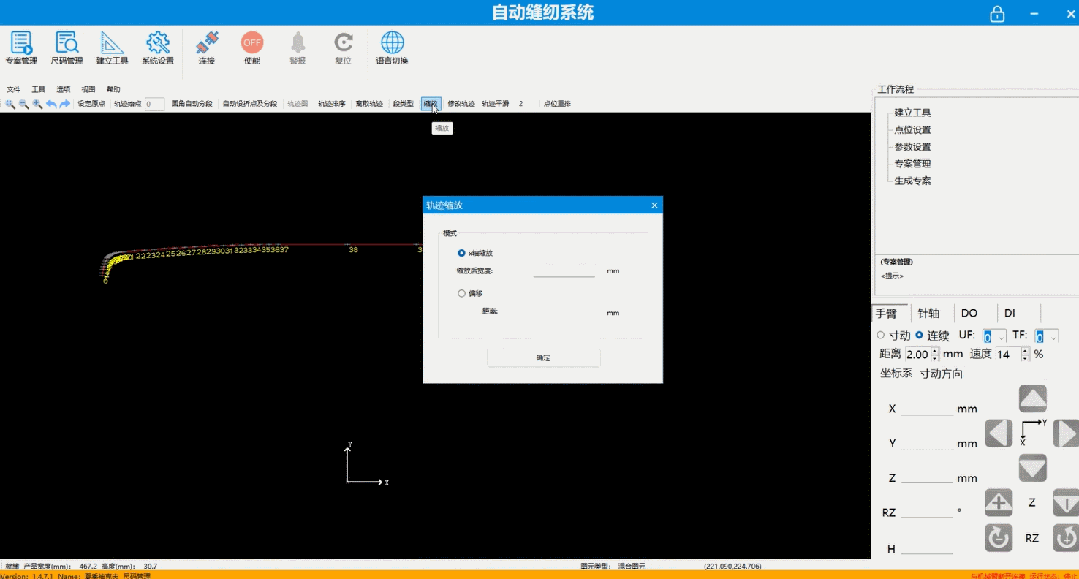
Task: Click the left RZ rotation button
Action: point(998,538)
